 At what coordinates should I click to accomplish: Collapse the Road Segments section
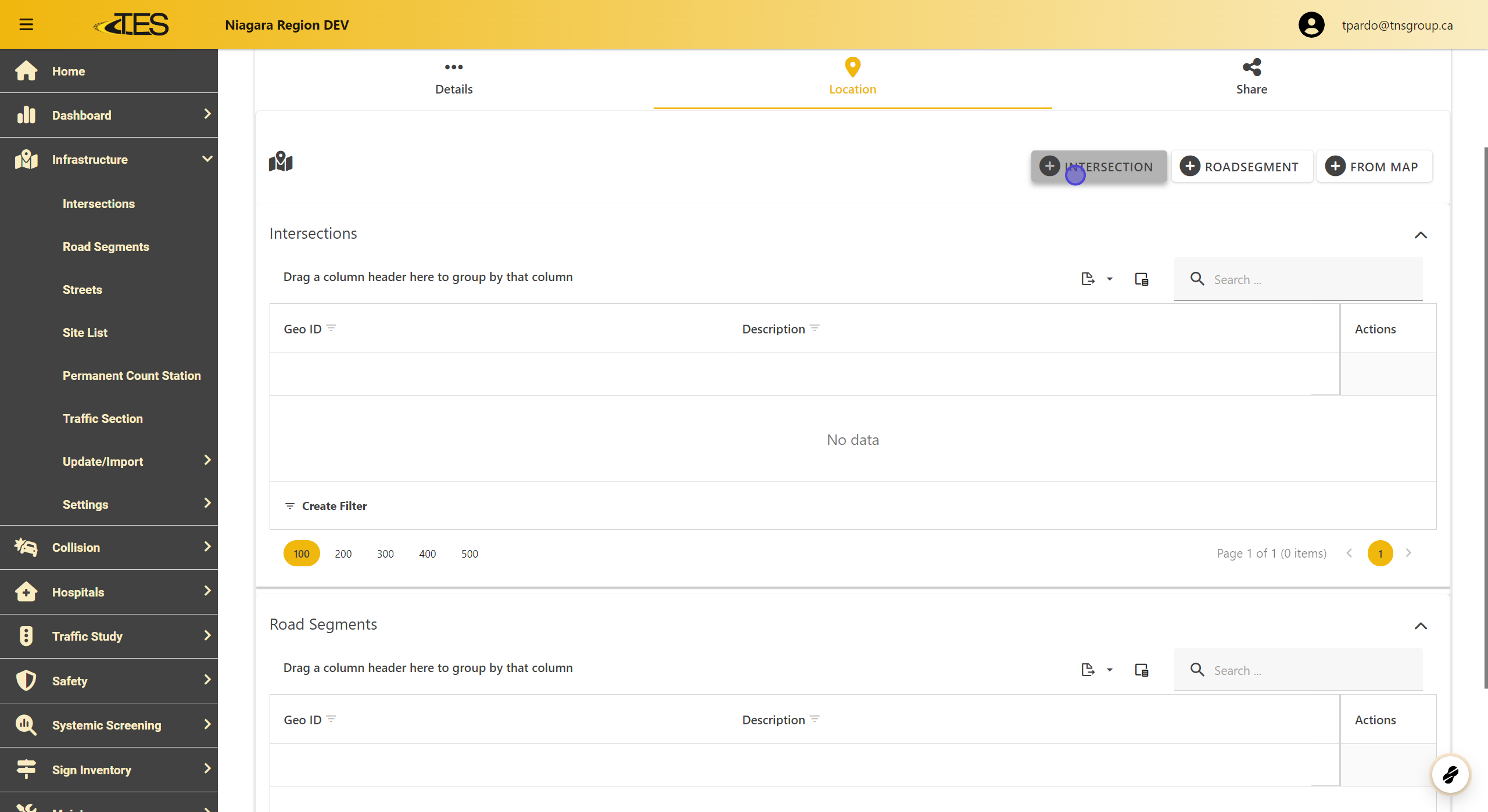(1421, 626)
